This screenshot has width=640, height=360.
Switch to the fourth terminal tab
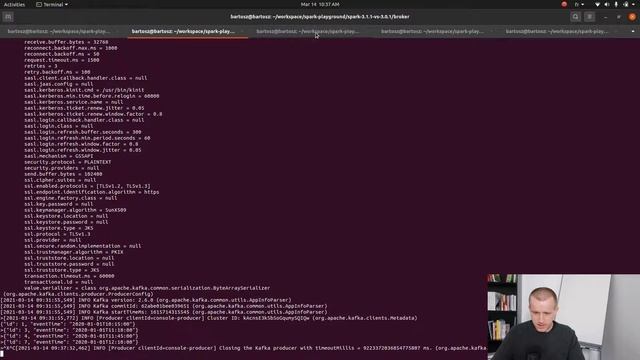pos(437,31)
